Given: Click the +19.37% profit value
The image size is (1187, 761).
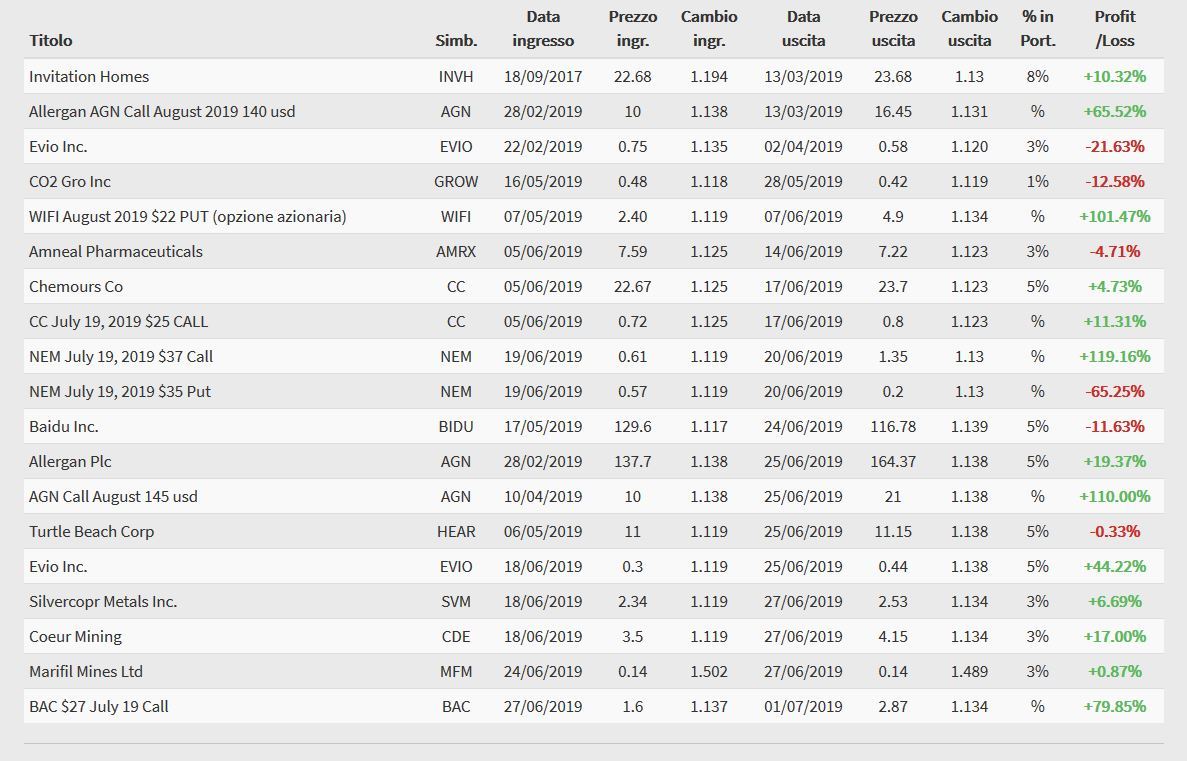Looking at the screenshot, I should click(x=1114, y=462).
